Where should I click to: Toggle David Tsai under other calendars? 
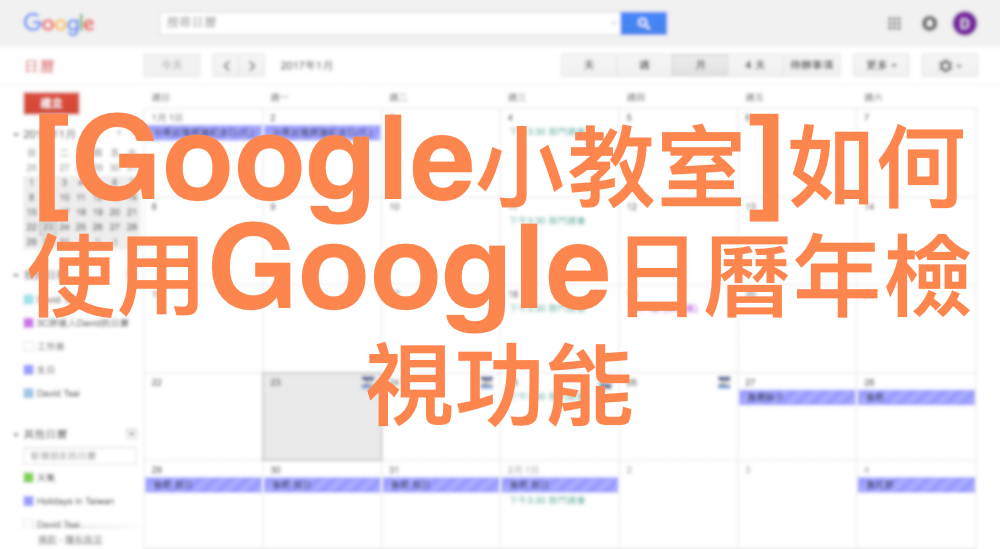(x=28, y=524)
